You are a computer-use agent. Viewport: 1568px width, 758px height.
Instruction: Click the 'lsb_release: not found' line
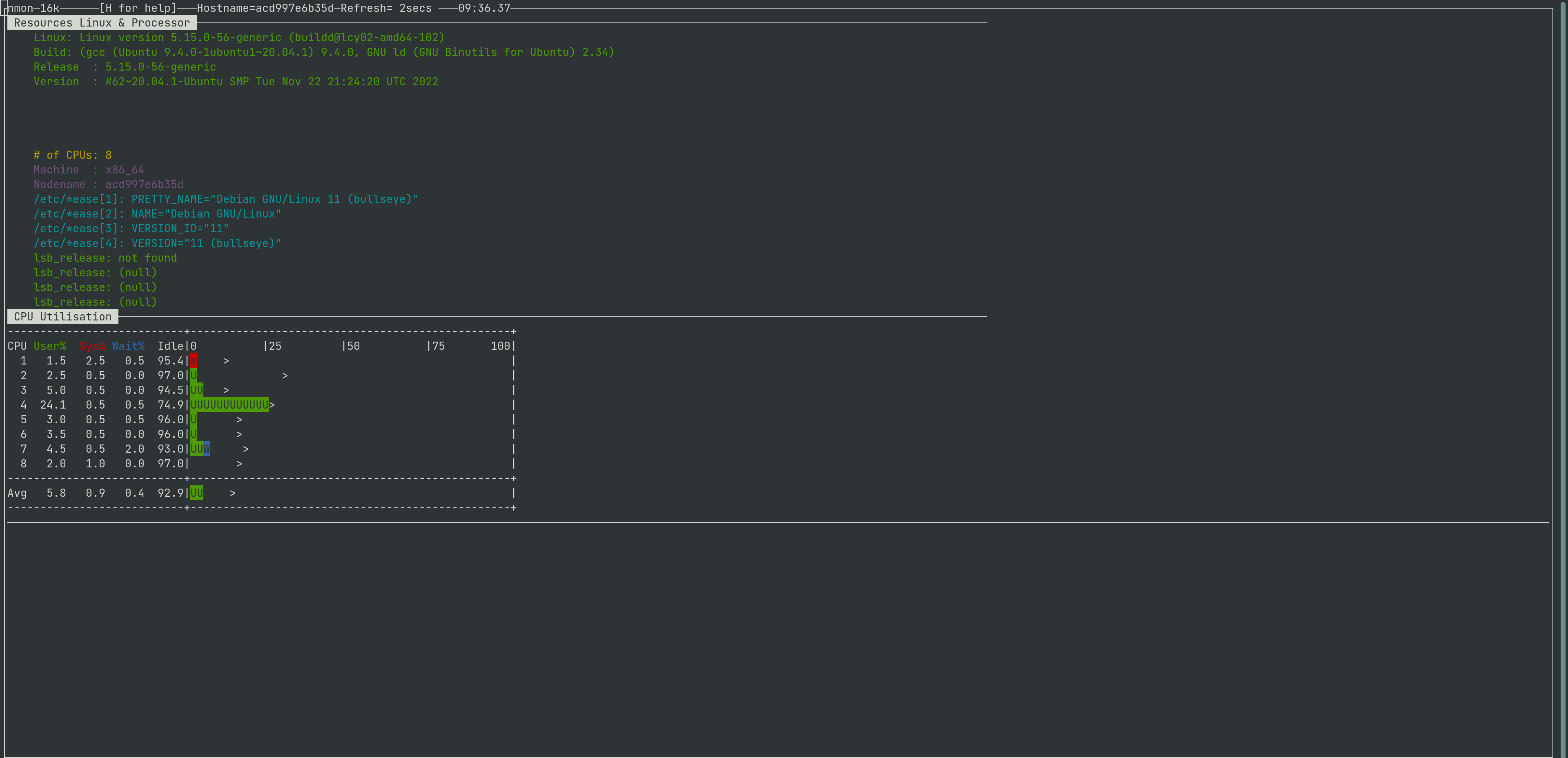tap(105, 258)
